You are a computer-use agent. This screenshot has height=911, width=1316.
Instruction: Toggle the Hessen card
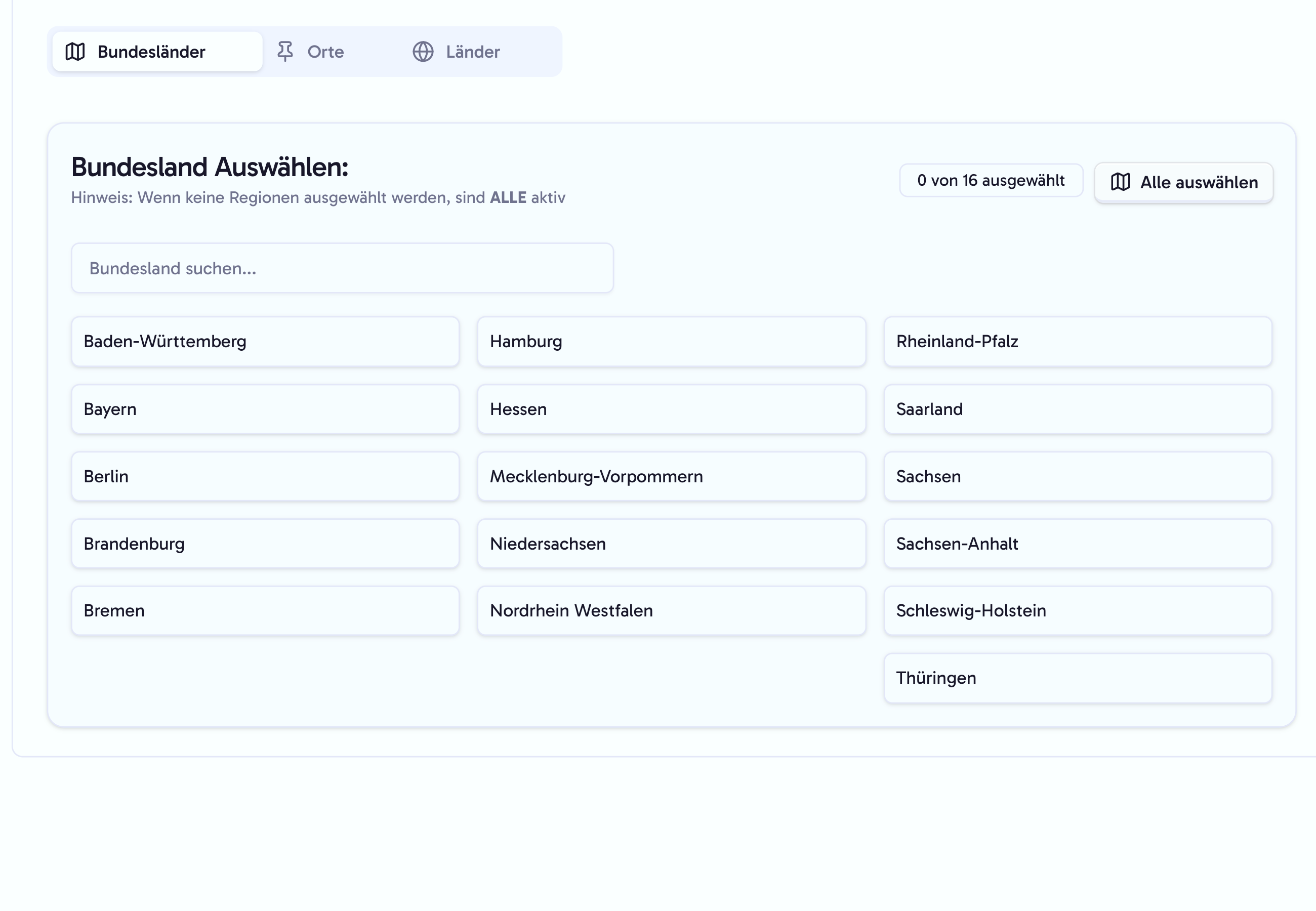(x=672, y=409)
